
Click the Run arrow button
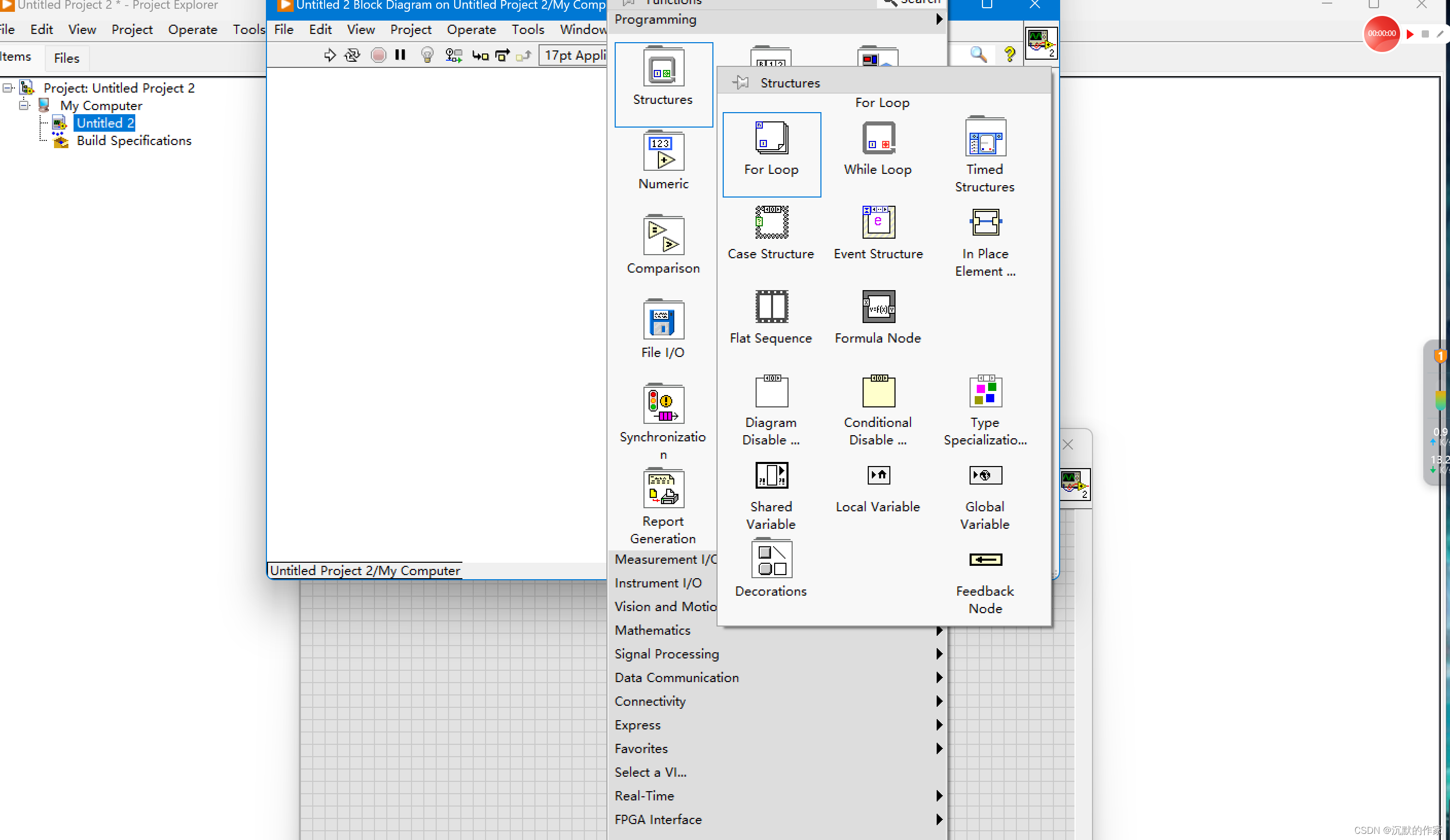click(330, 55)
